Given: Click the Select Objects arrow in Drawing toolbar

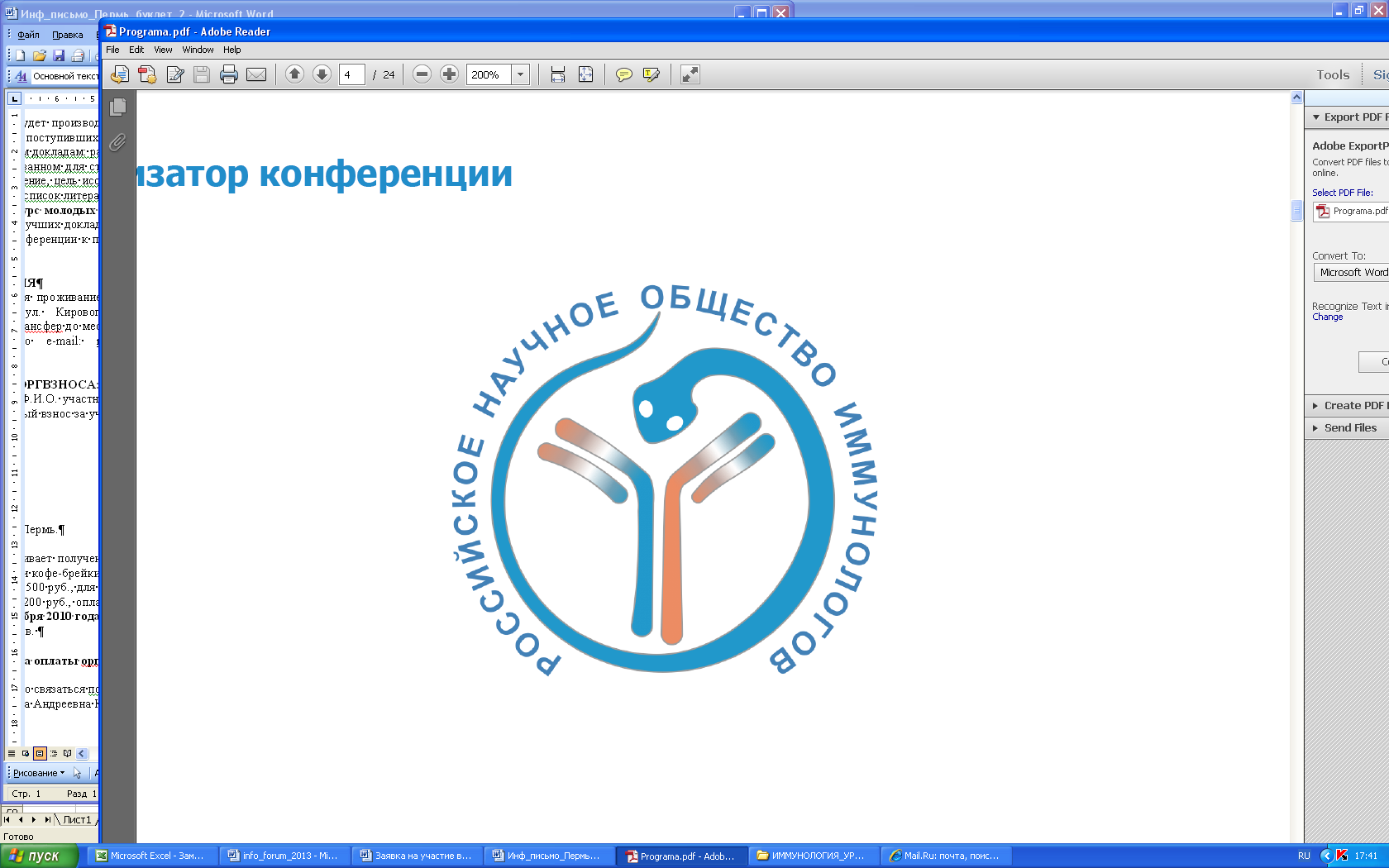Looking at the screenshot, I should coord(77,774).
